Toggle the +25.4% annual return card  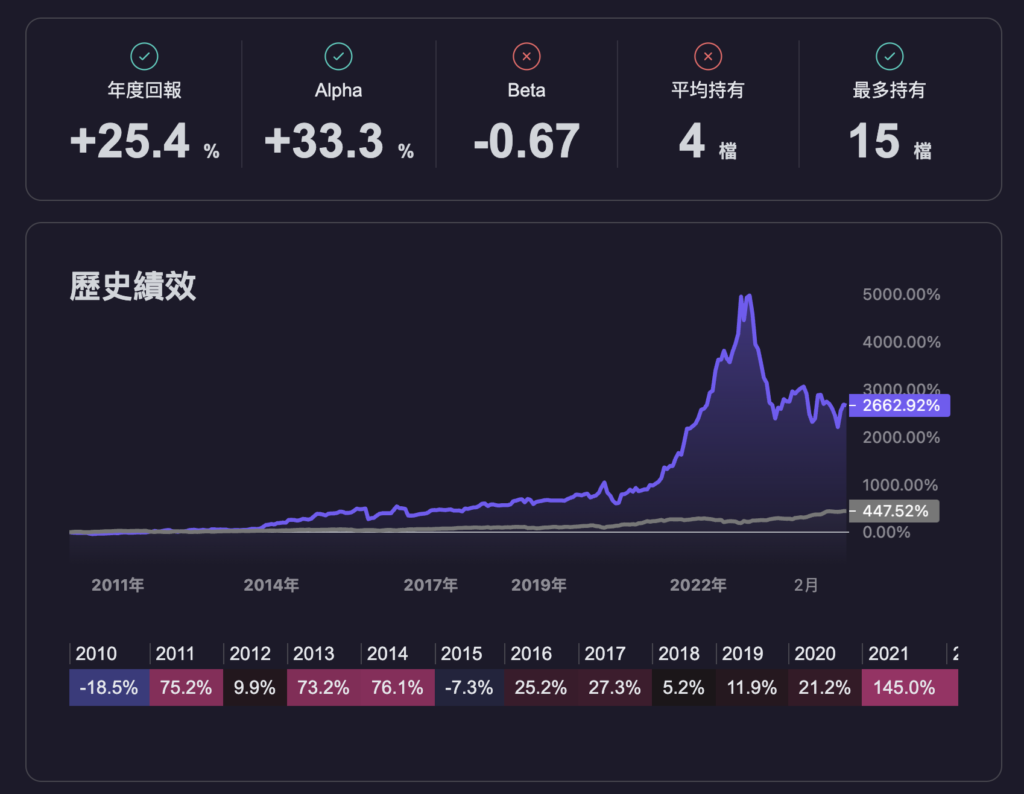coord(143,105)
